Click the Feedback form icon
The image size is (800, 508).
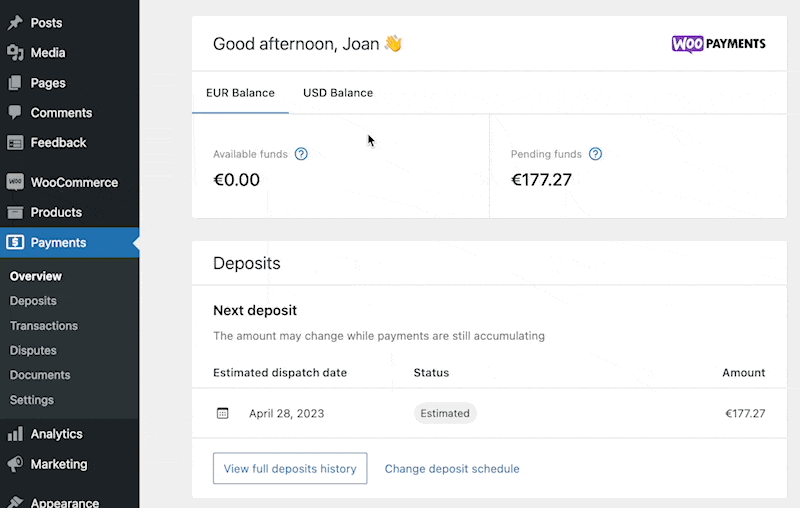click(15, 143)
